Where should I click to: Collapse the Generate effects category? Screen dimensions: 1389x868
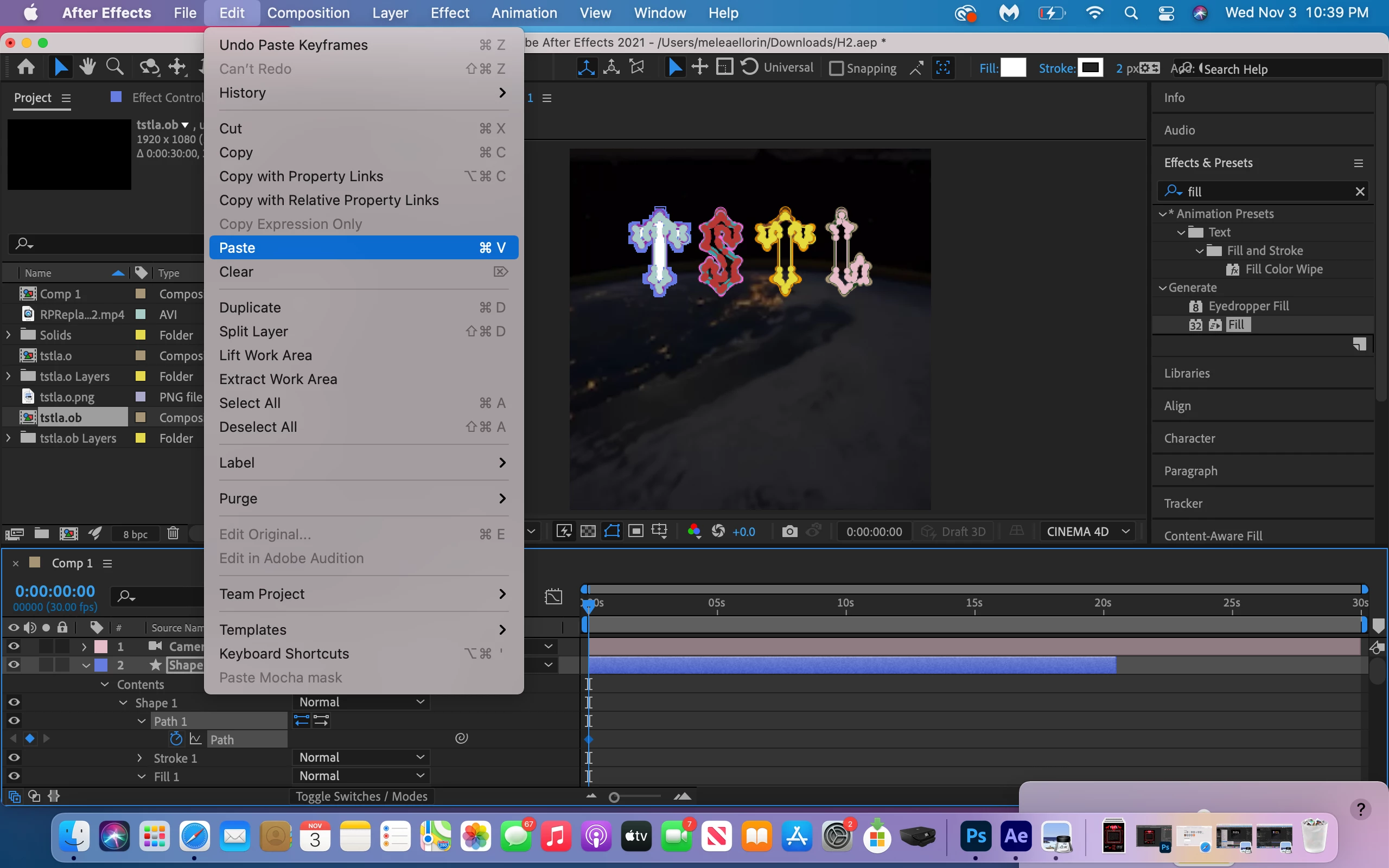coord(1162,288)
